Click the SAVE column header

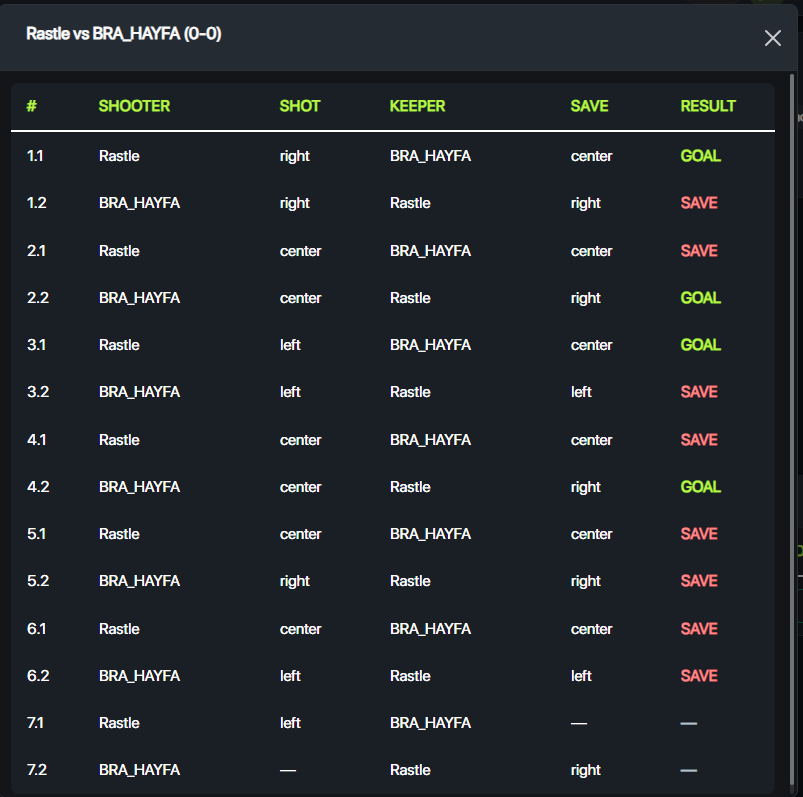point(589,106)
